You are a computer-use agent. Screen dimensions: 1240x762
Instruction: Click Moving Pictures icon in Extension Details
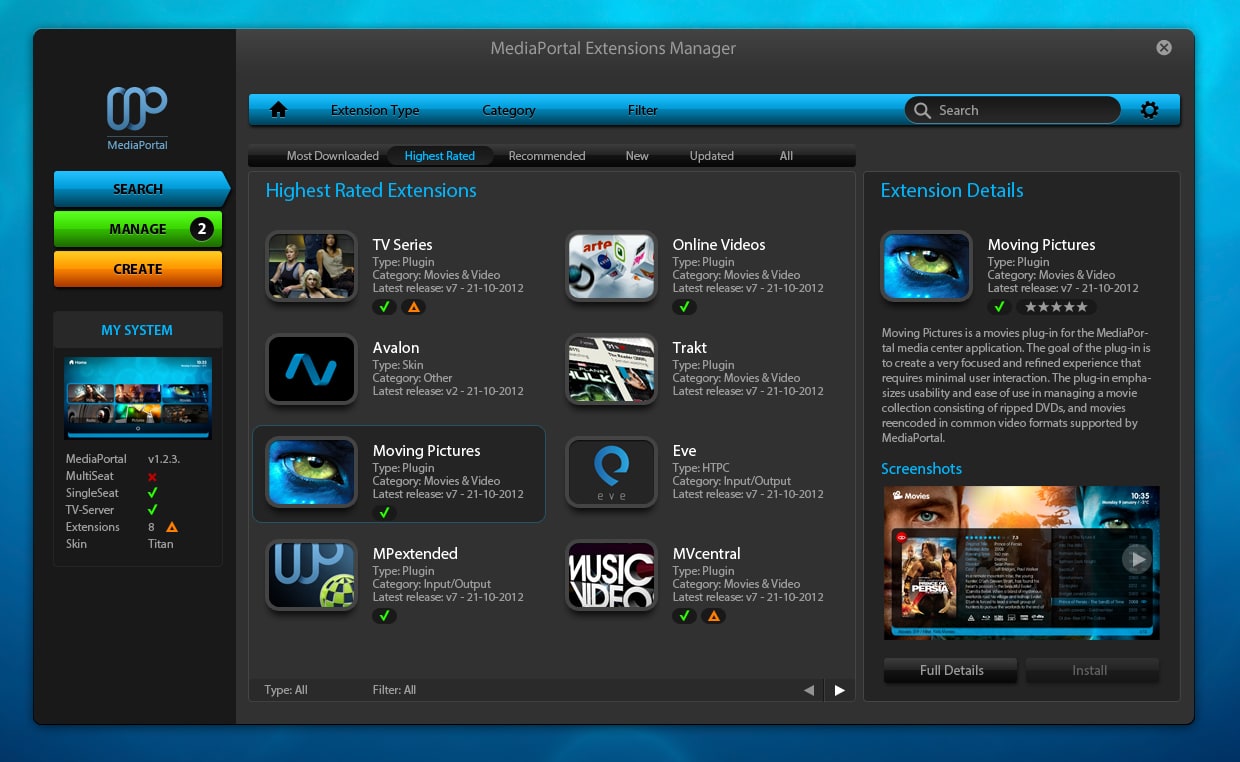pyautogui.click(x=926, y=266)
